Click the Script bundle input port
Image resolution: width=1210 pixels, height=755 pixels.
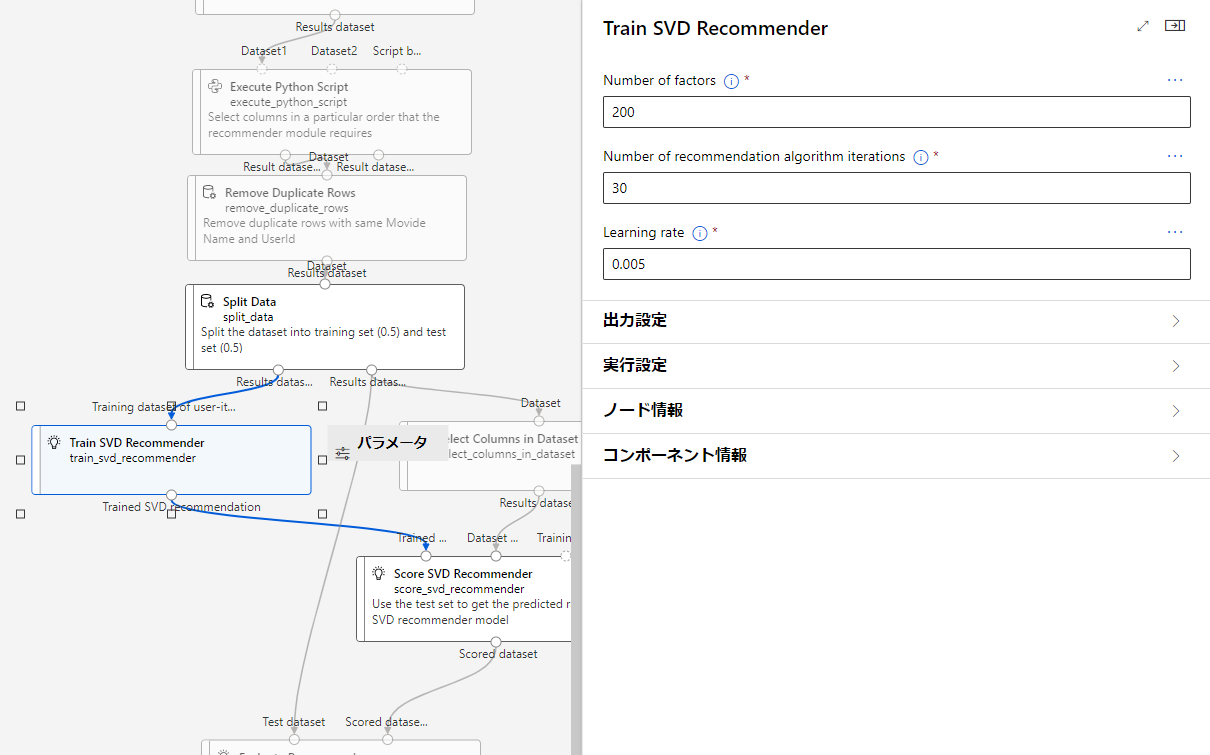(401, 69)
